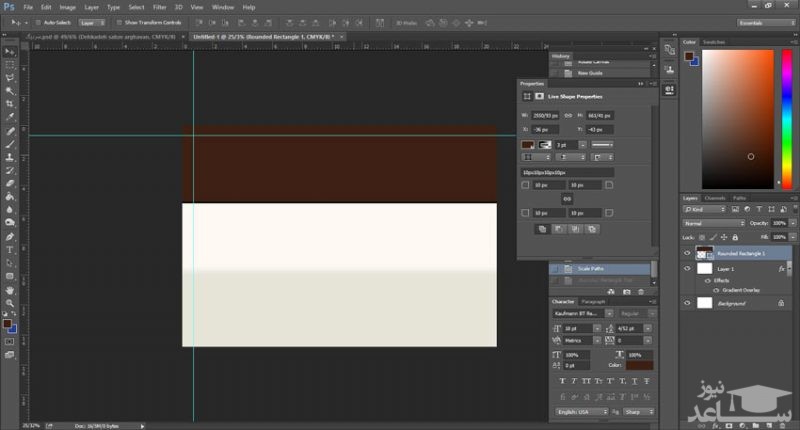Switch to the Swatches tab
This screenshot has height=430, width=800.
714,42
